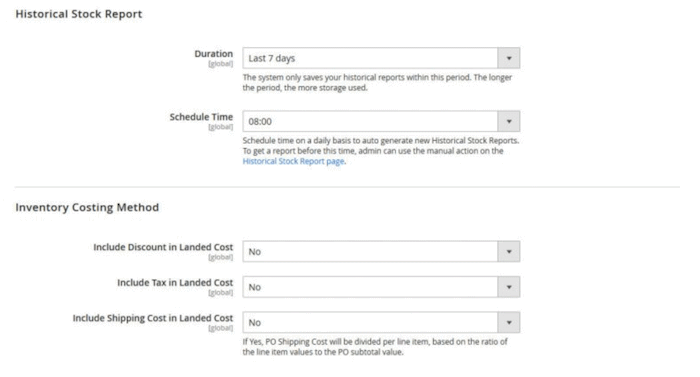The image size is (700, 377).
Task: Click the arrow button on Duration select
Action: click(x=509, y=58)
